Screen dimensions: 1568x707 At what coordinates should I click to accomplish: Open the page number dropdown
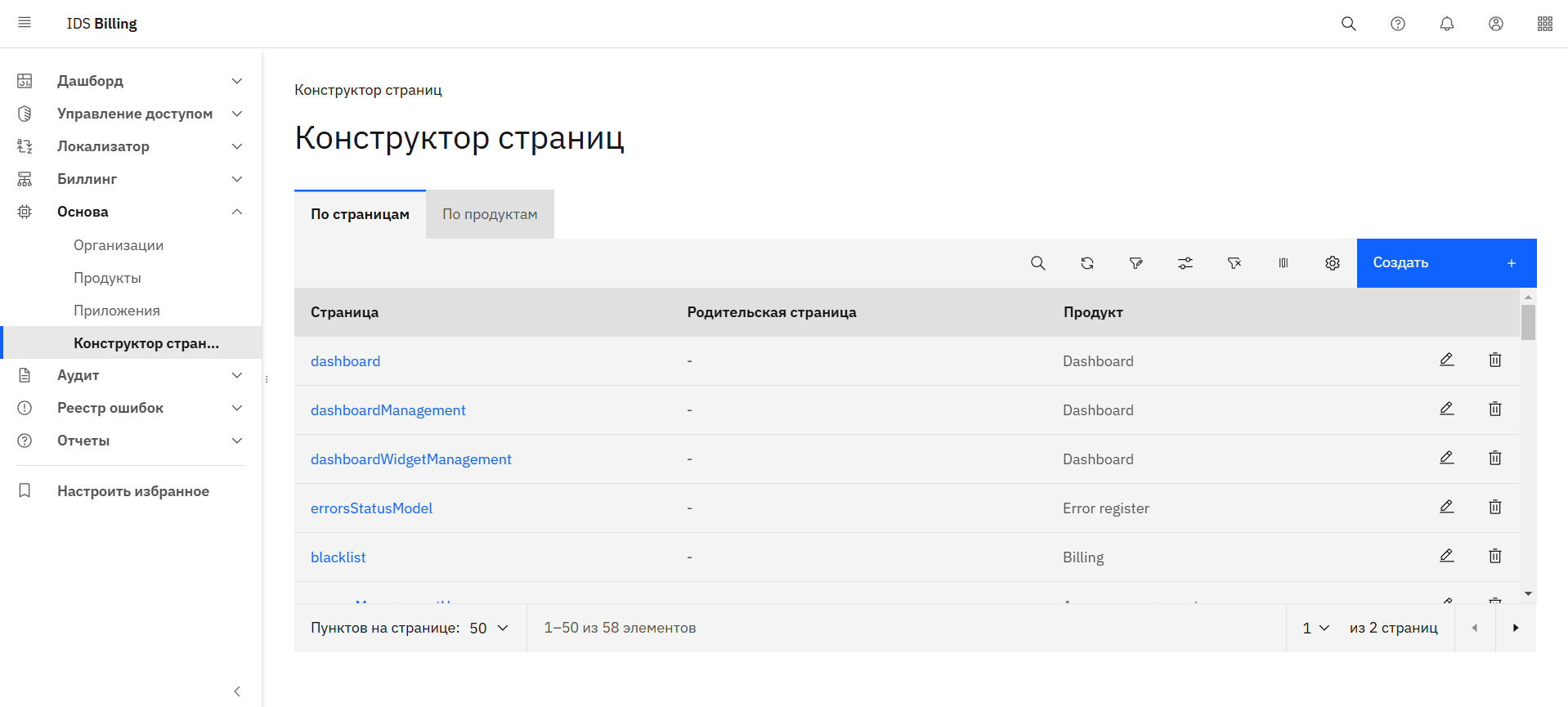tap(1315, 628)
